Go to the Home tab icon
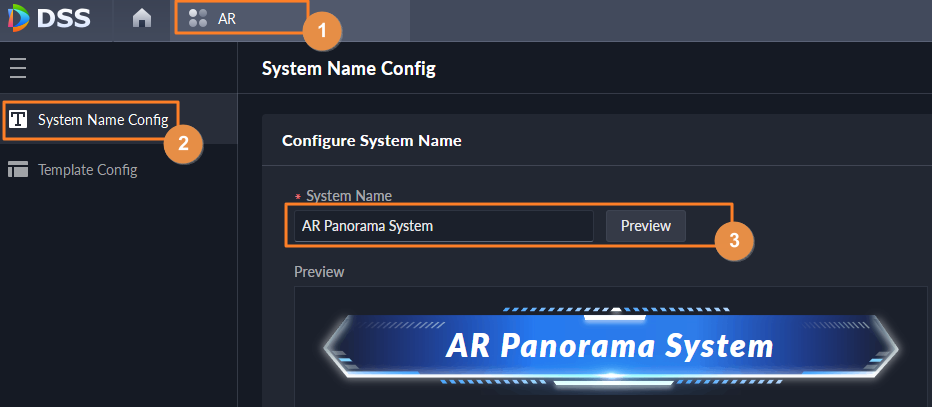 click(x=142, y=19)
